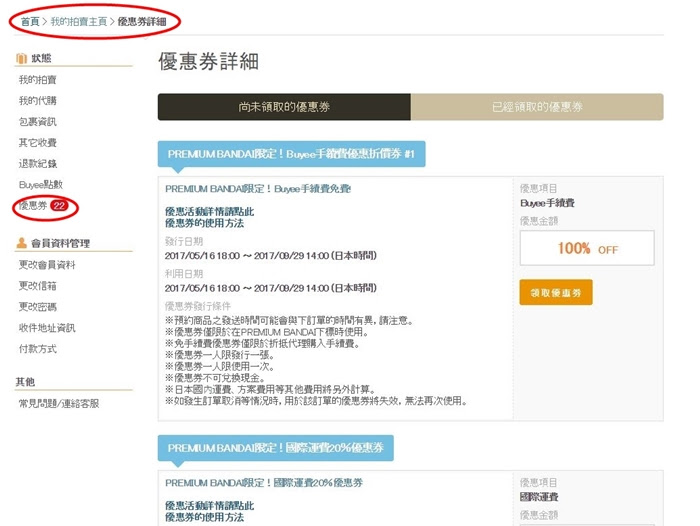
Task: Click the 首頁 breadcrumb link
Action: coord(30,21)
